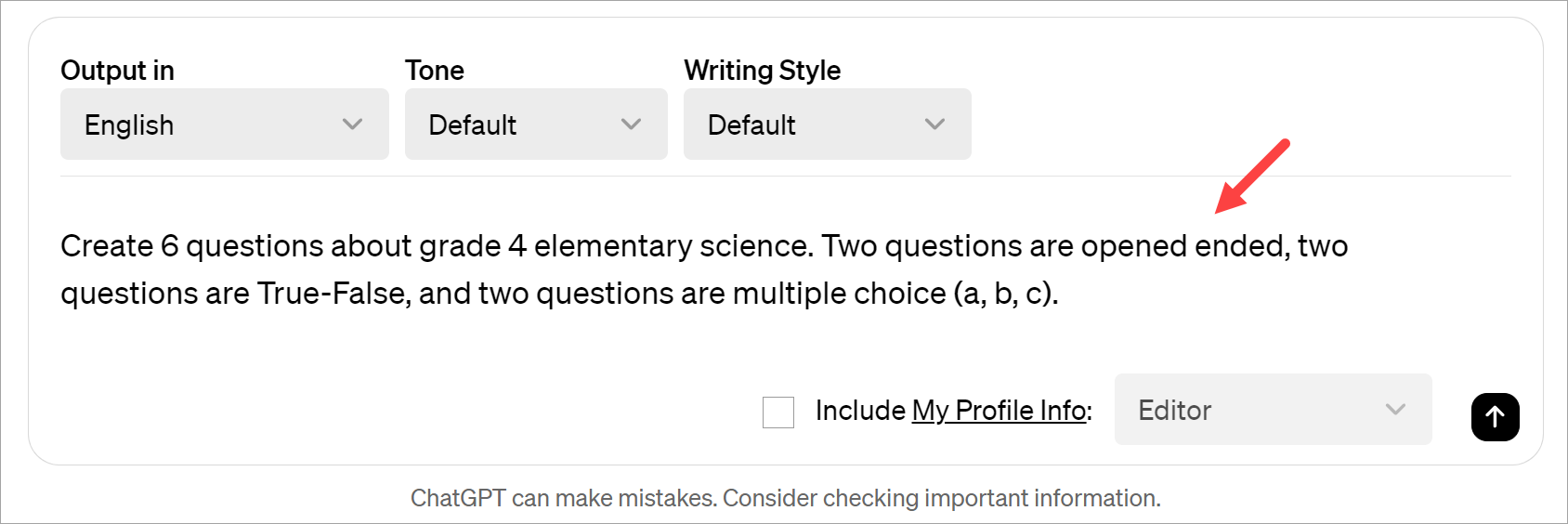
Task: Click the Tone label
Action: (x=434, y=71)
